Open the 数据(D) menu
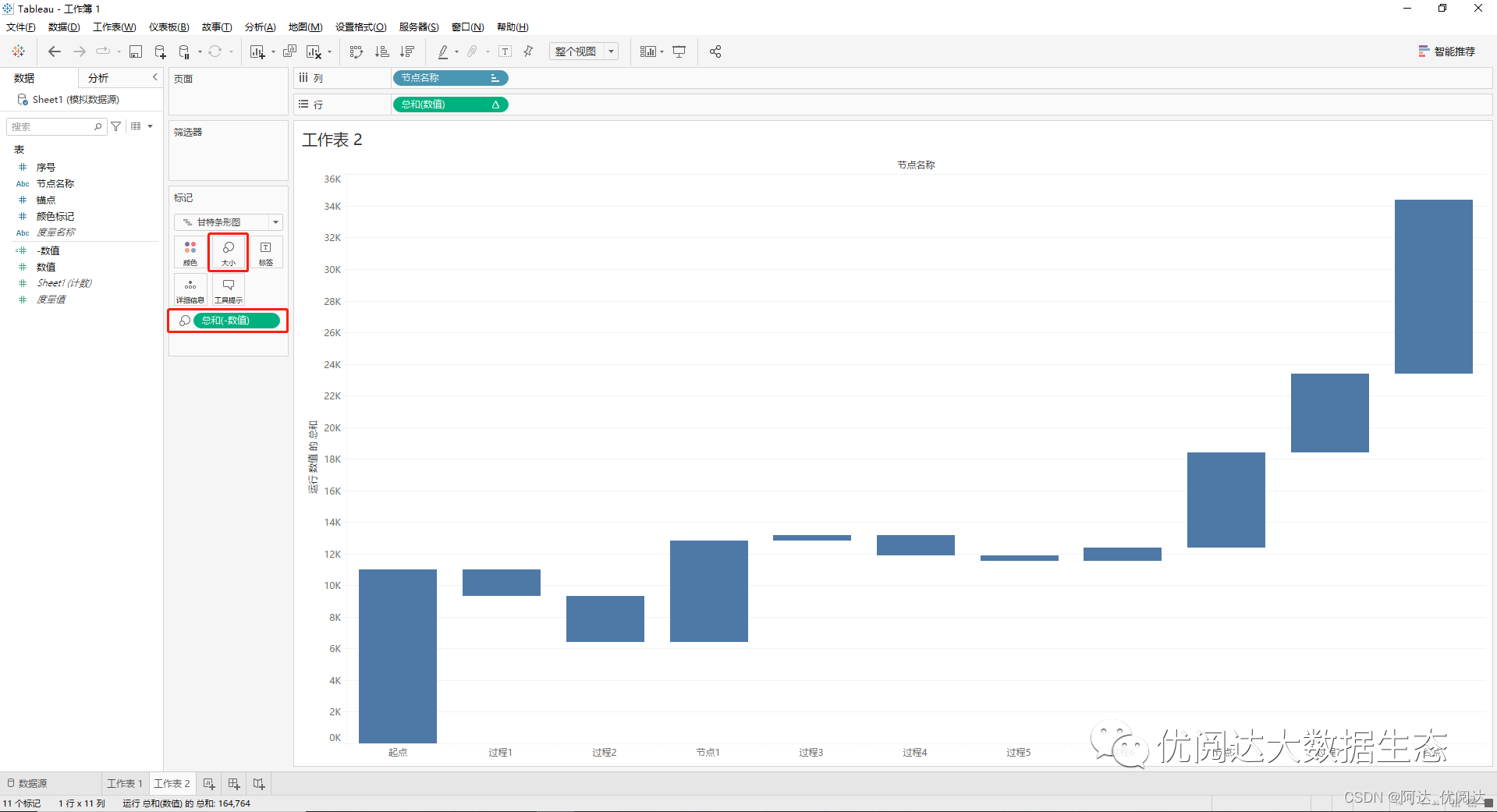This screenshot has height=812, width=1497. coord(64,27)
